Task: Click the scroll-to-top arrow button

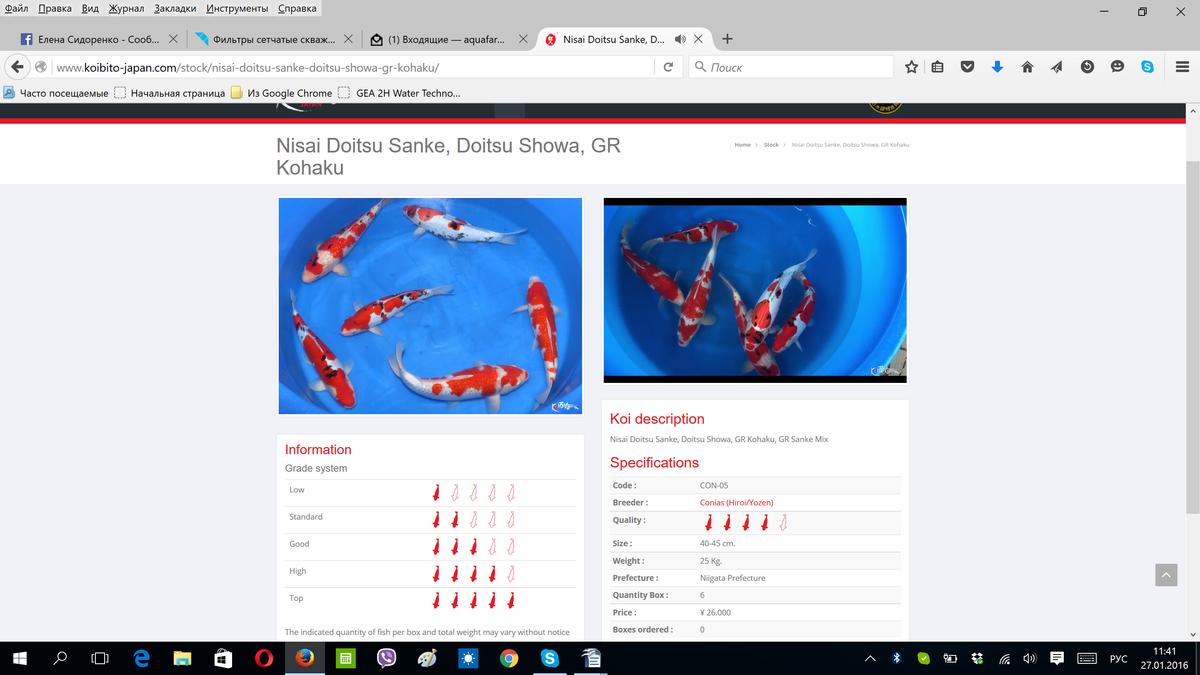Action: pos(1165,574)
